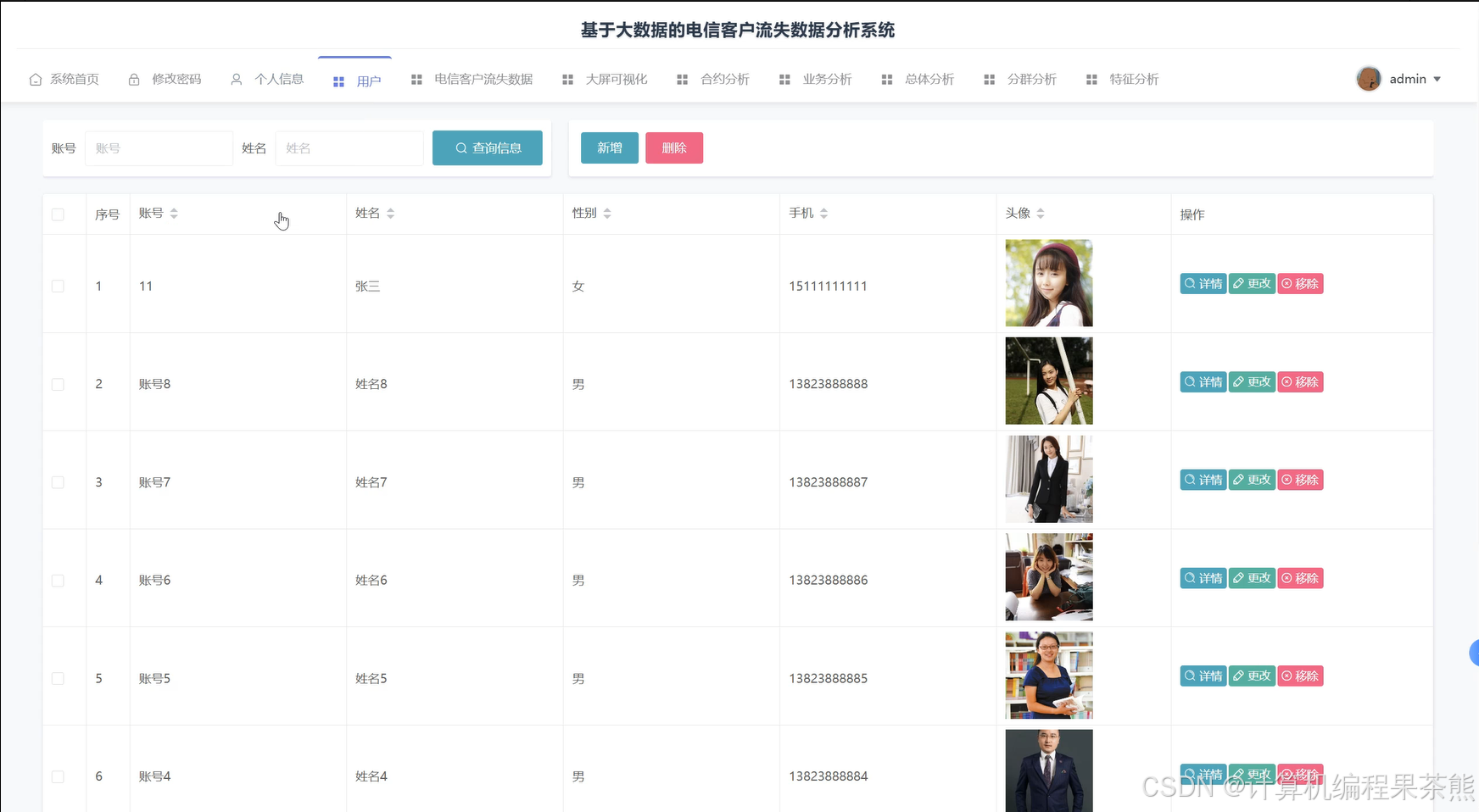Click the grid icon beside 总体分析

click(x=887, y=80)
